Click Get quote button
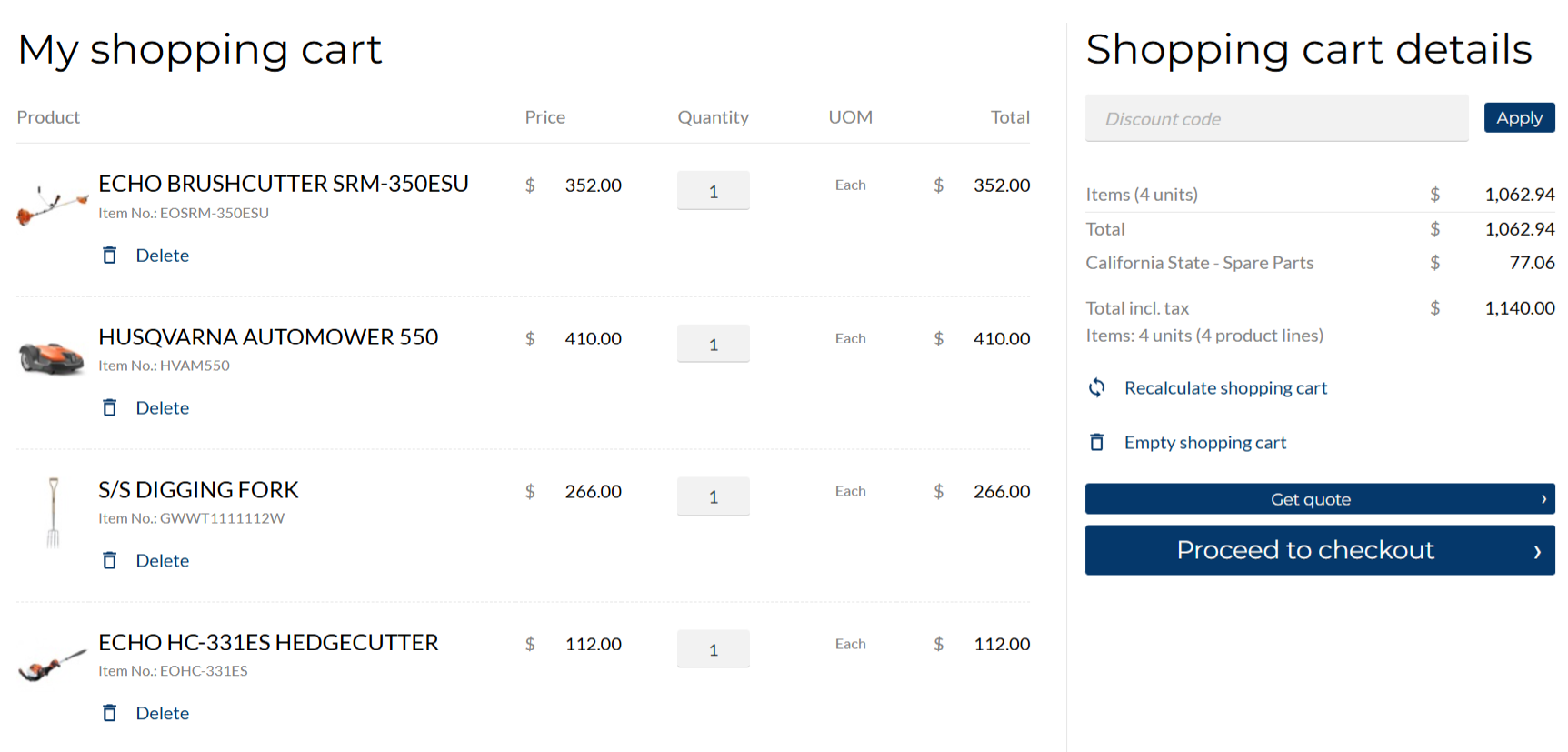Image resolution: width=1568 pixels, height=752 pixels. [x=1320, y=499]
